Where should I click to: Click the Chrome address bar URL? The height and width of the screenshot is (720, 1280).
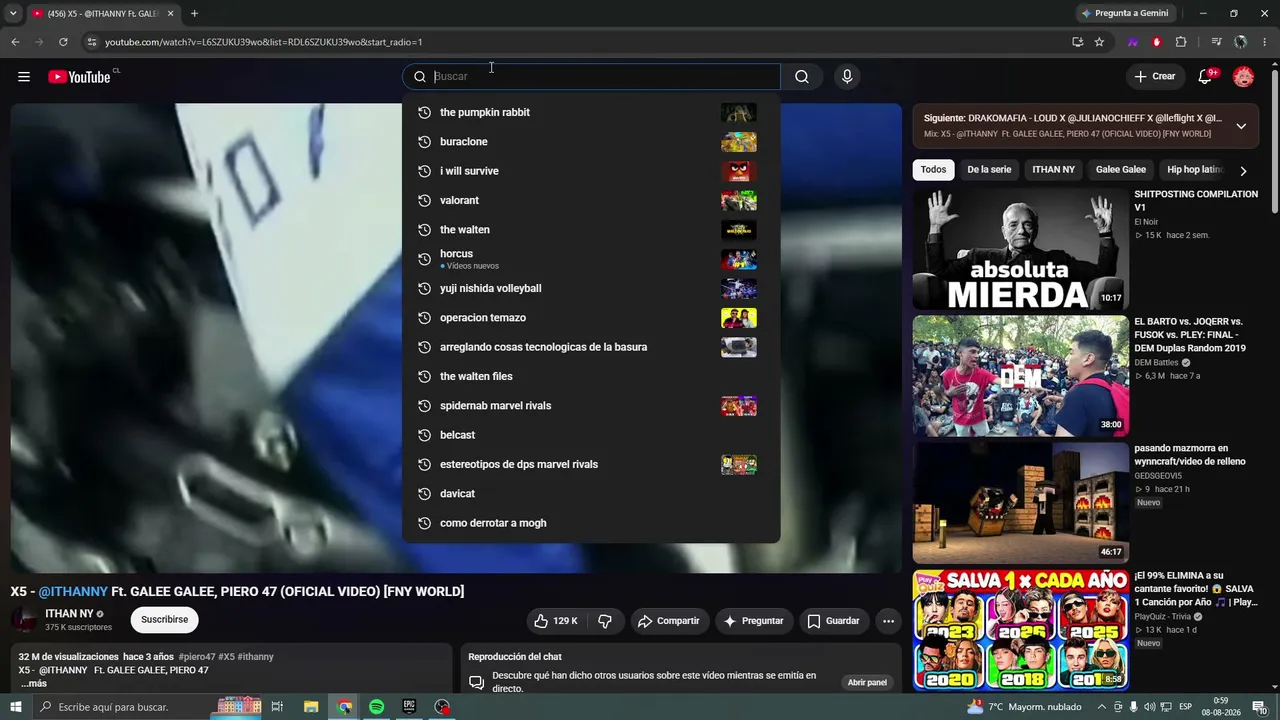264,42
